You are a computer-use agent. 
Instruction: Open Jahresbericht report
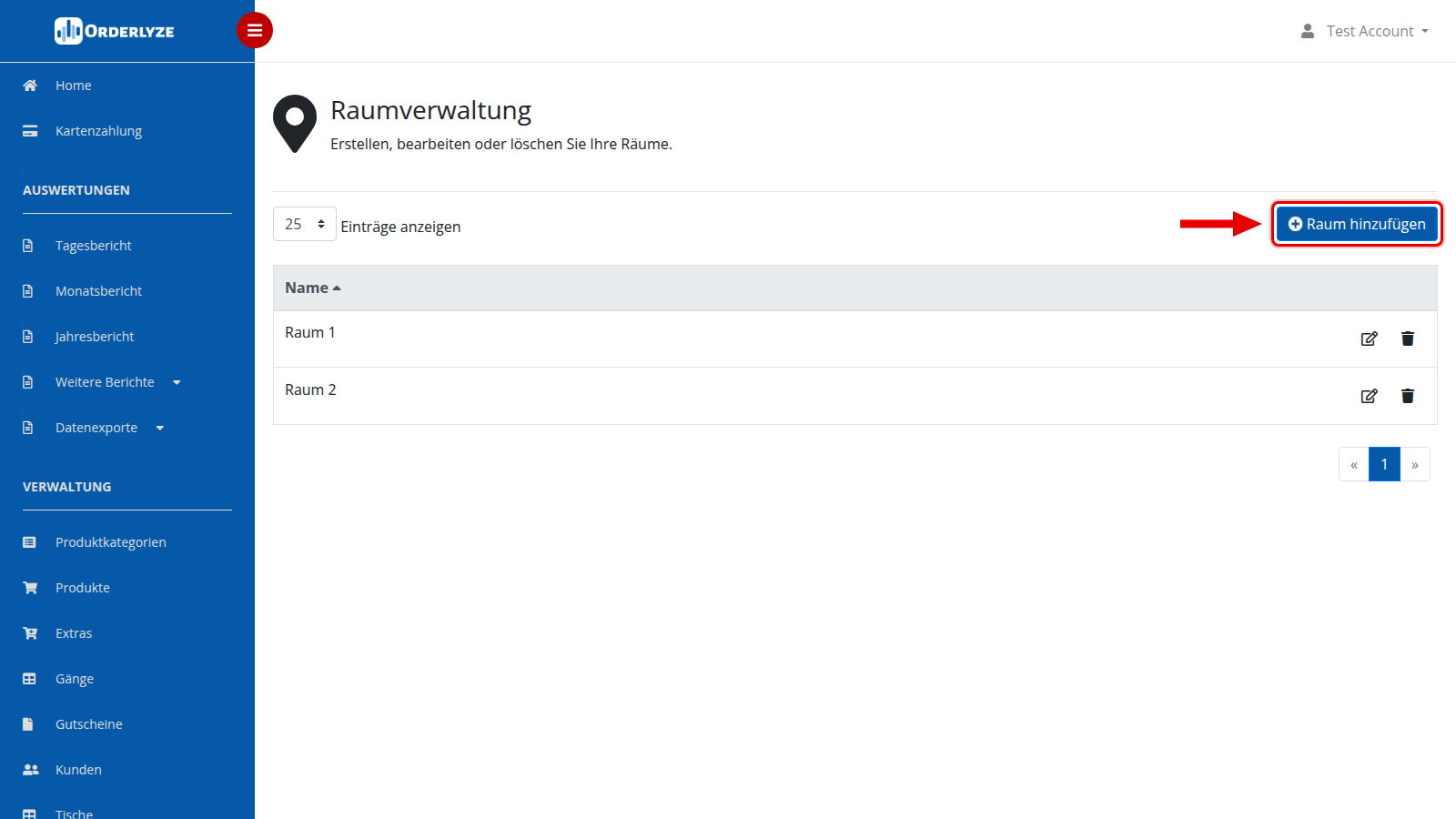click(95, 337)
